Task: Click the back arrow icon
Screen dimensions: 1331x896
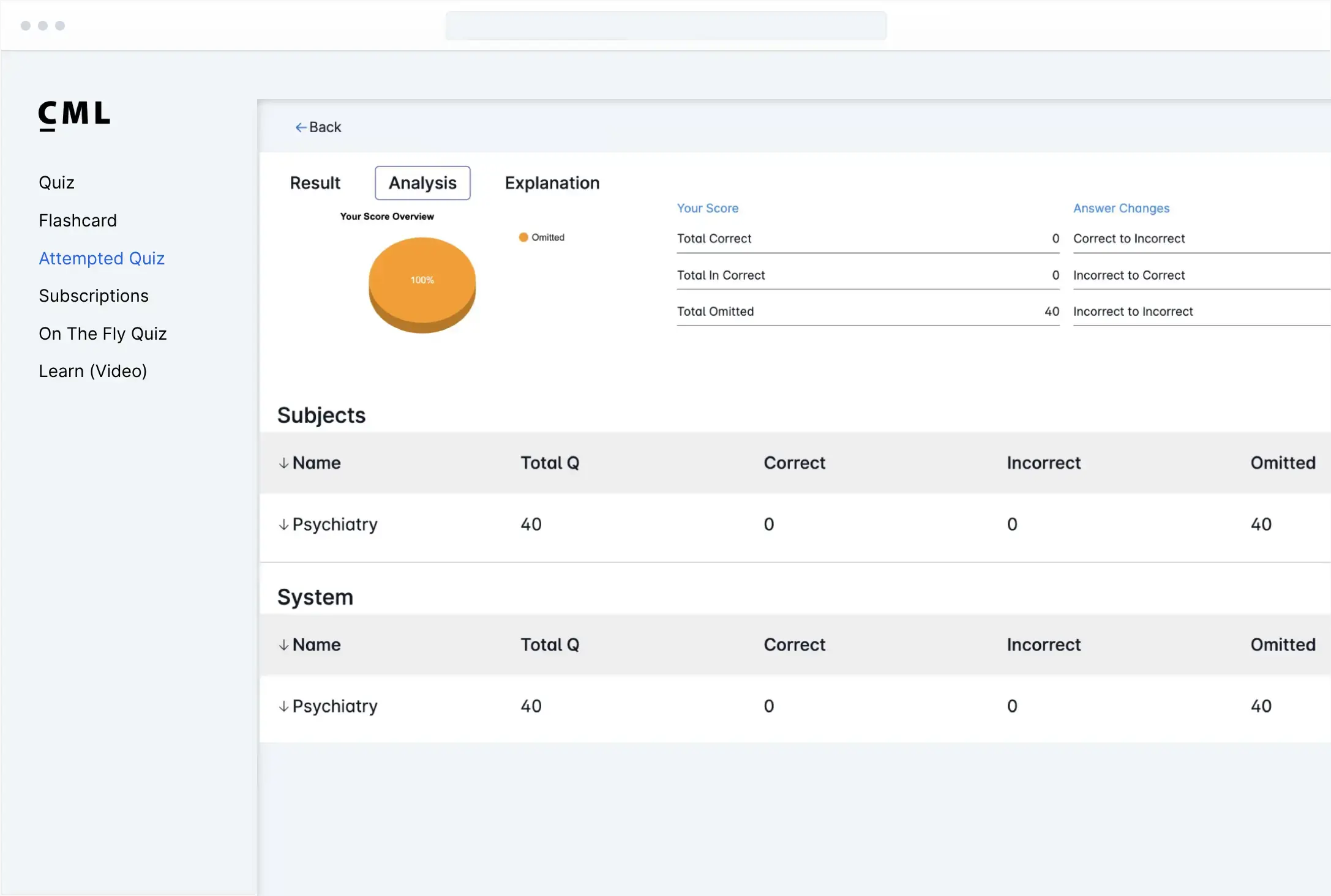Action: [301, 127]
